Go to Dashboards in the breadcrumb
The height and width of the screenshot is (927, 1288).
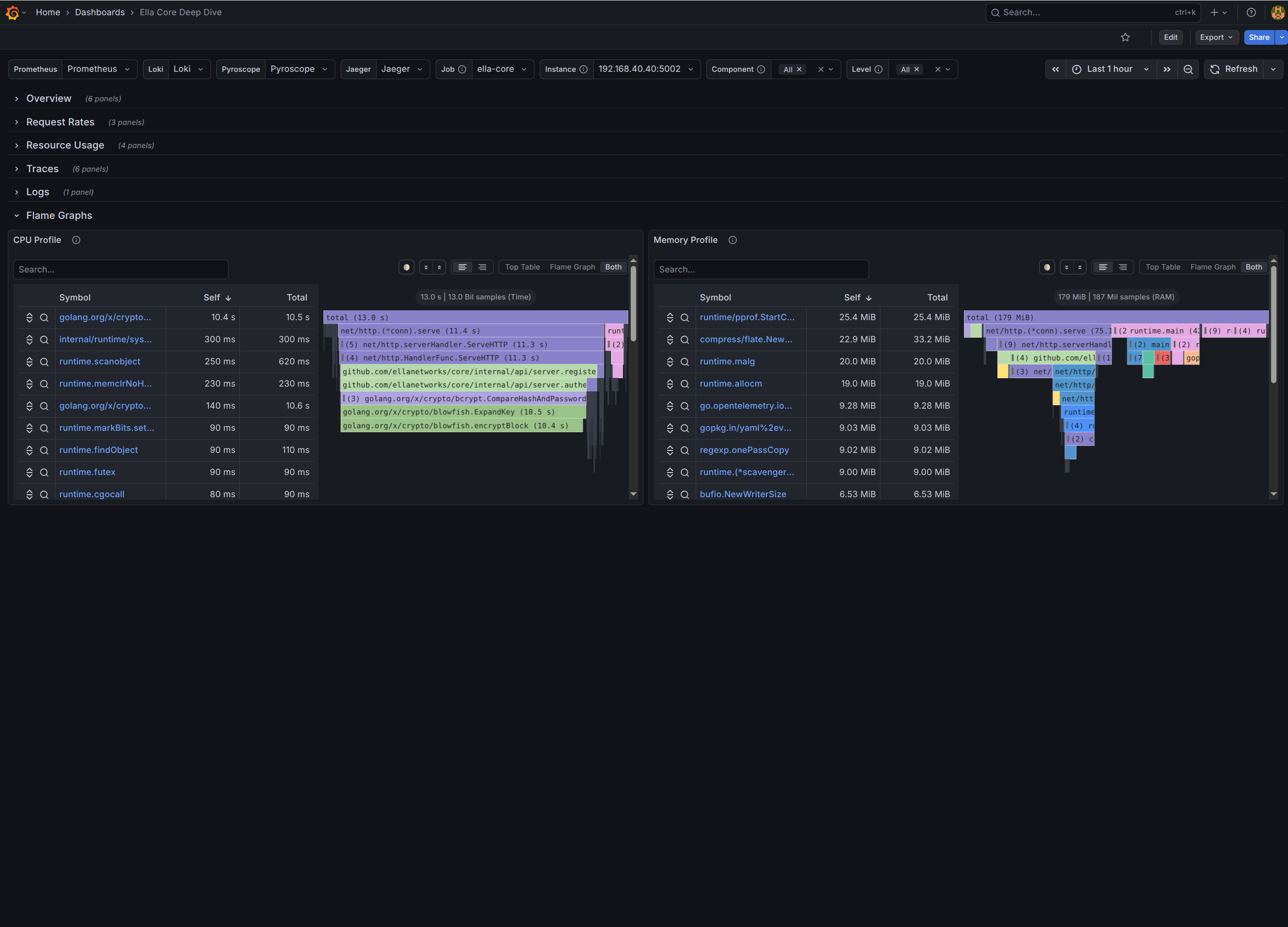pyautogui.click(x=99, y=12)
